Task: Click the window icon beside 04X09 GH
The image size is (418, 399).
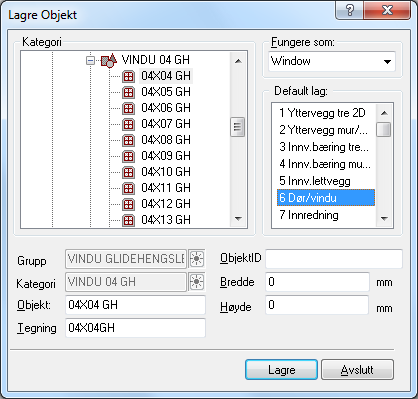Action: pyautogui.click(x=128, y=156)
